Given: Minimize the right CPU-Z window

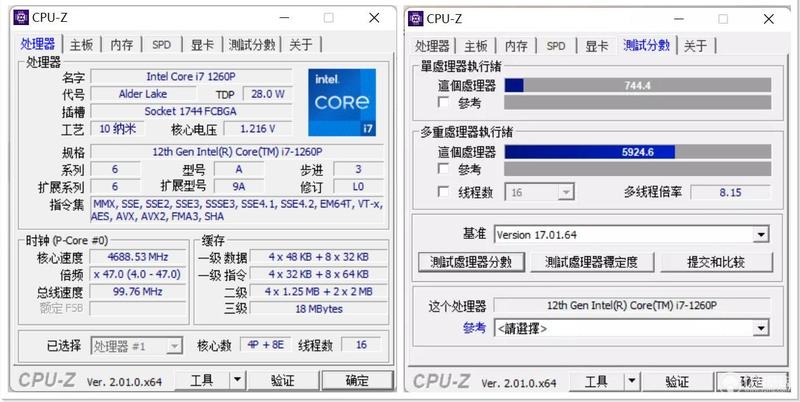Looking at the screenshot, I should click(x=679, y=19).
